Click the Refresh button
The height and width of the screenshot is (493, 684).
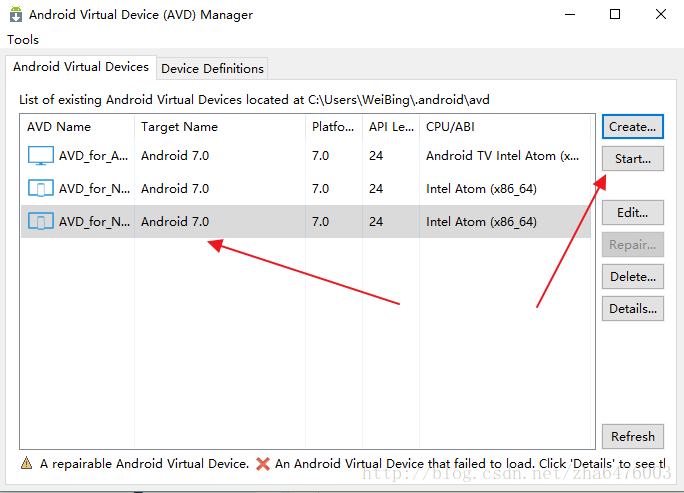pyautogui.click(x=633, y=437)
